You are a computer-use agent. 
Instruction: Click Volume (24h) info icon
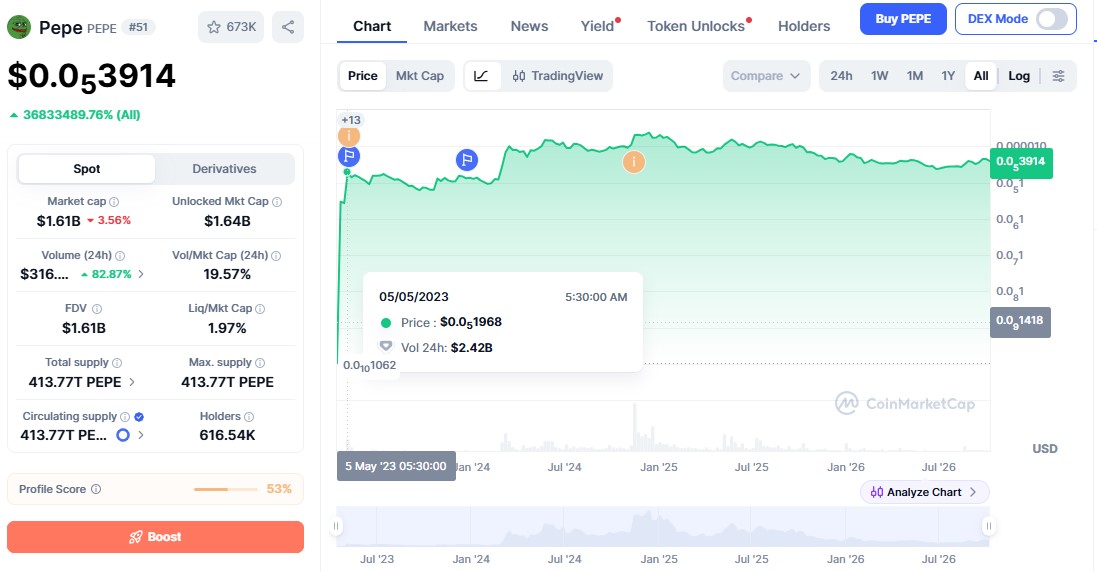tap(120, 256)
